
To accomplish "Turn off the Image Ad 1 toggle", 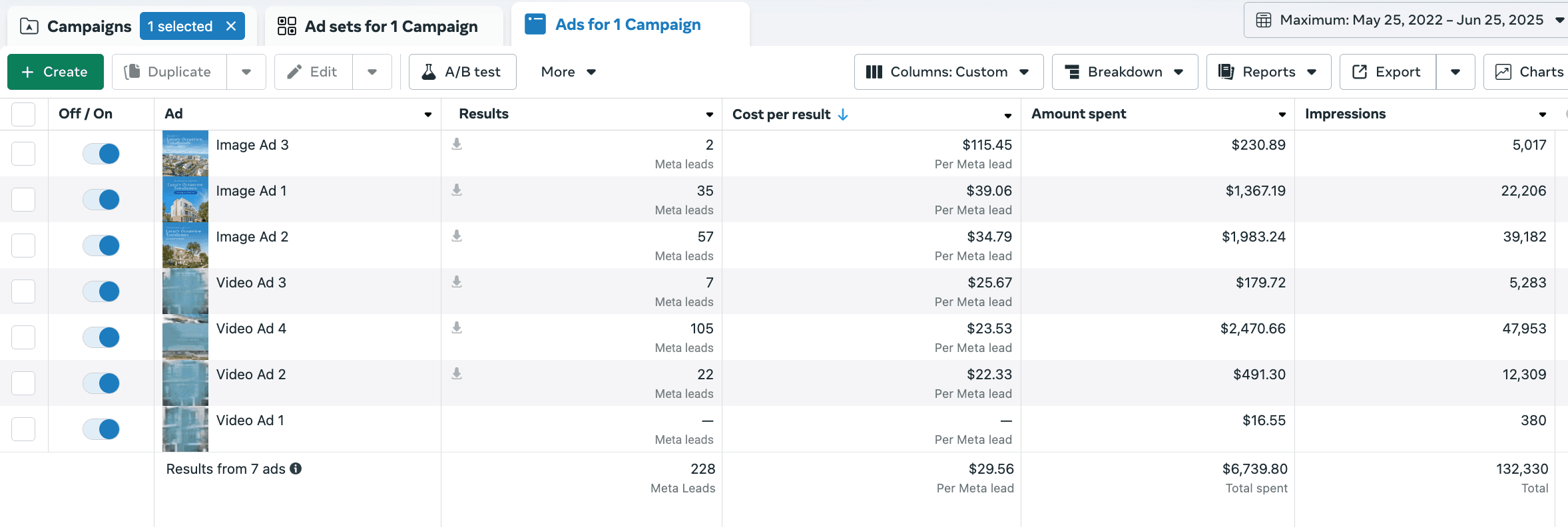I will [101, 200].
